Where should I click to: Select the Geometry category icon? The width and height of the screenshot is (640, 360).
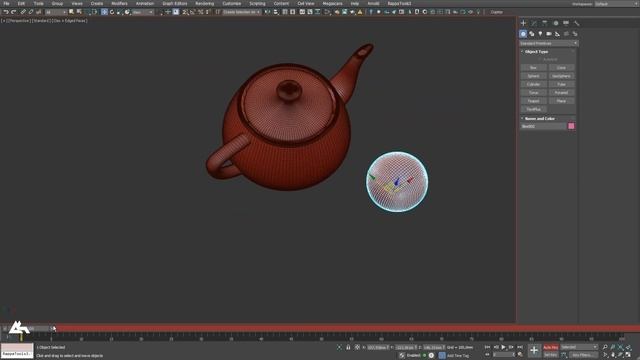click(523, 34)
